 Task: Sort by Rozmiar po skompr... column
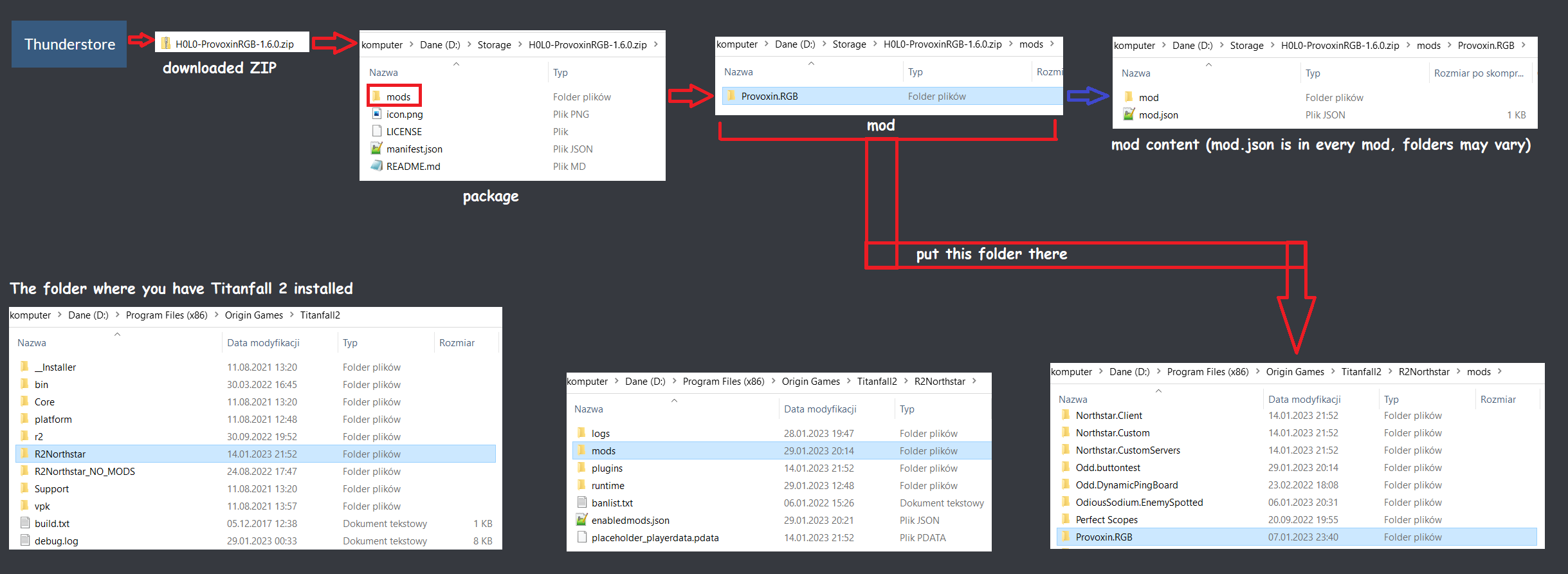[x=1479, y=73]
